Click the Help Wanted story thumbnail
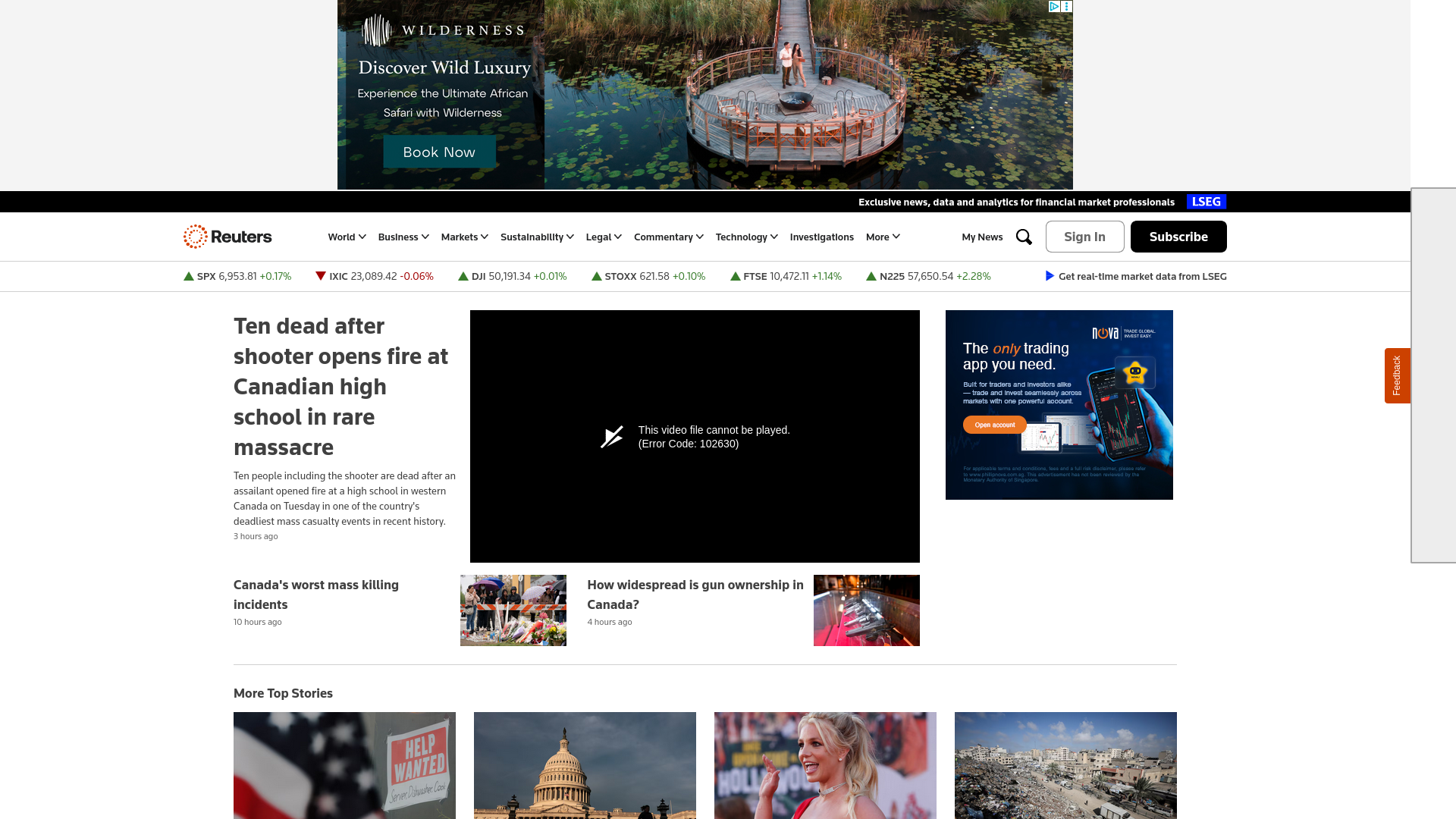 pyautogui.click(x=344, y=764)
